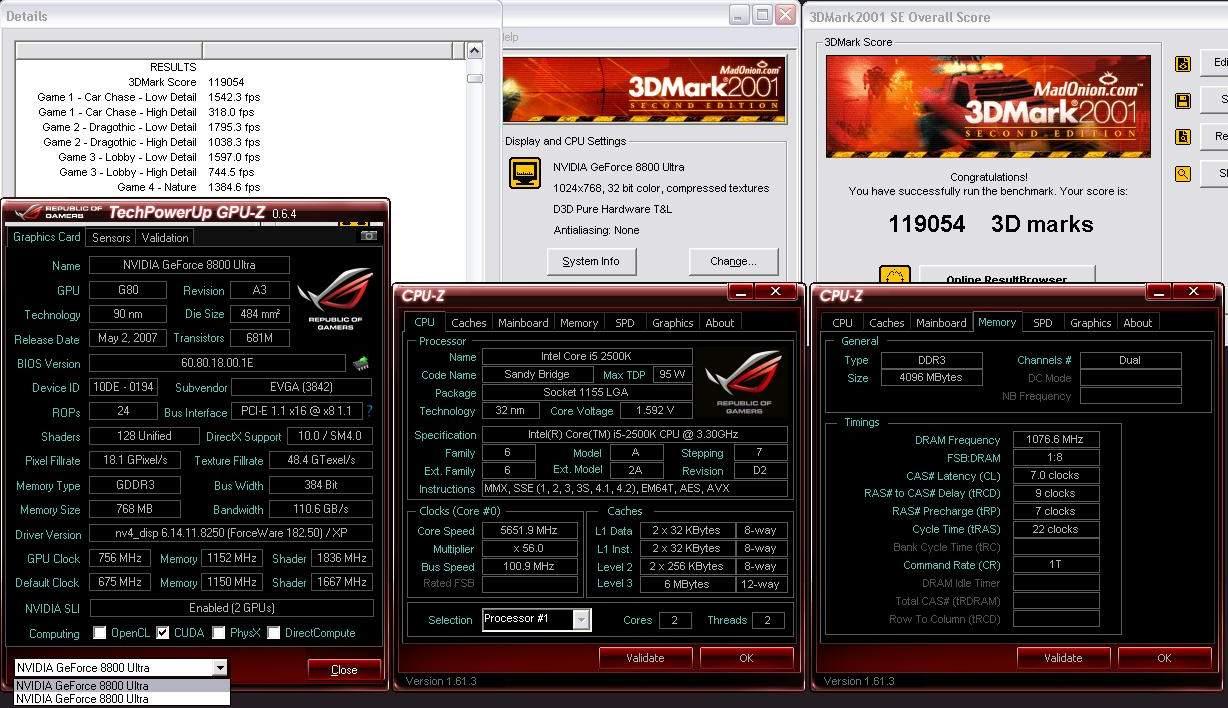
Task: Select the Graphics Card tab in GPU-Z
Action: click(47, 238)
